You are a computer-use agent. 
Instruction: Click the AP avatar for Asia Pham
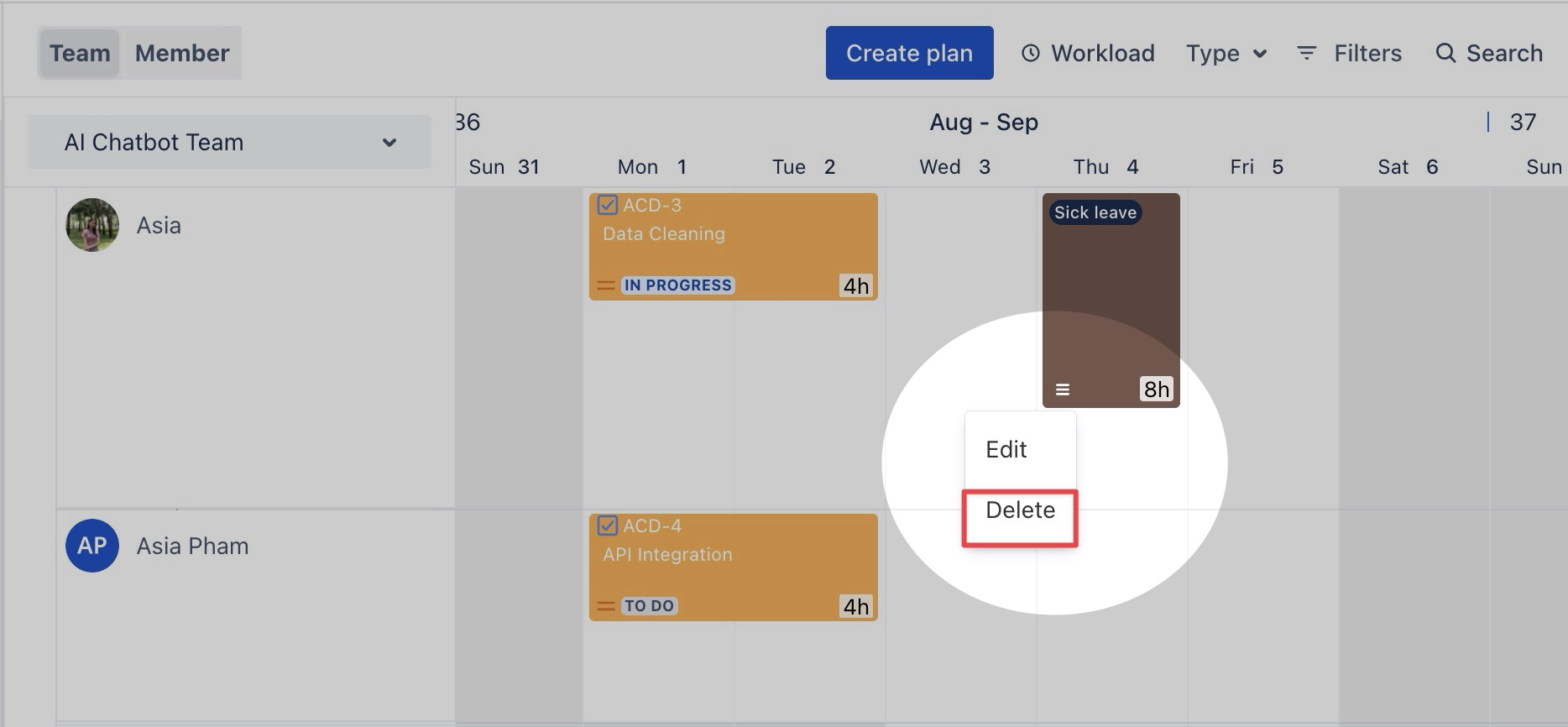coord(92,546)
